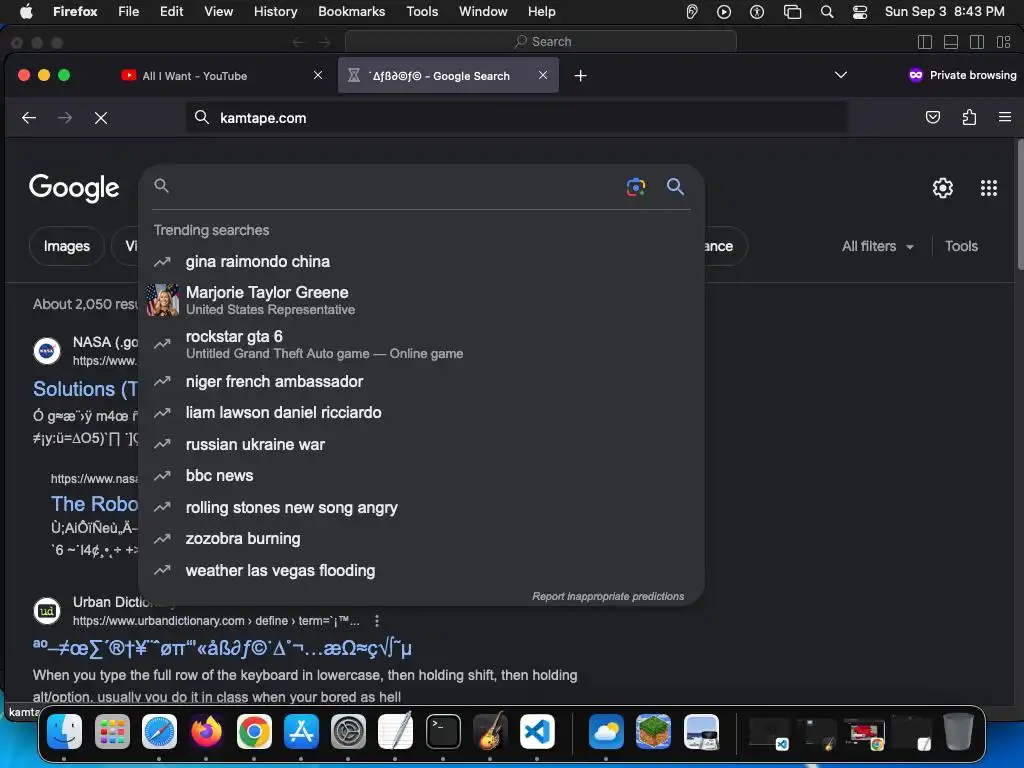Image resolution: width=1024 pixels, height=768 pixels.
Task: Open the Extensions puzzle icon
Action: pyautogui.click(x=969, y=118)
